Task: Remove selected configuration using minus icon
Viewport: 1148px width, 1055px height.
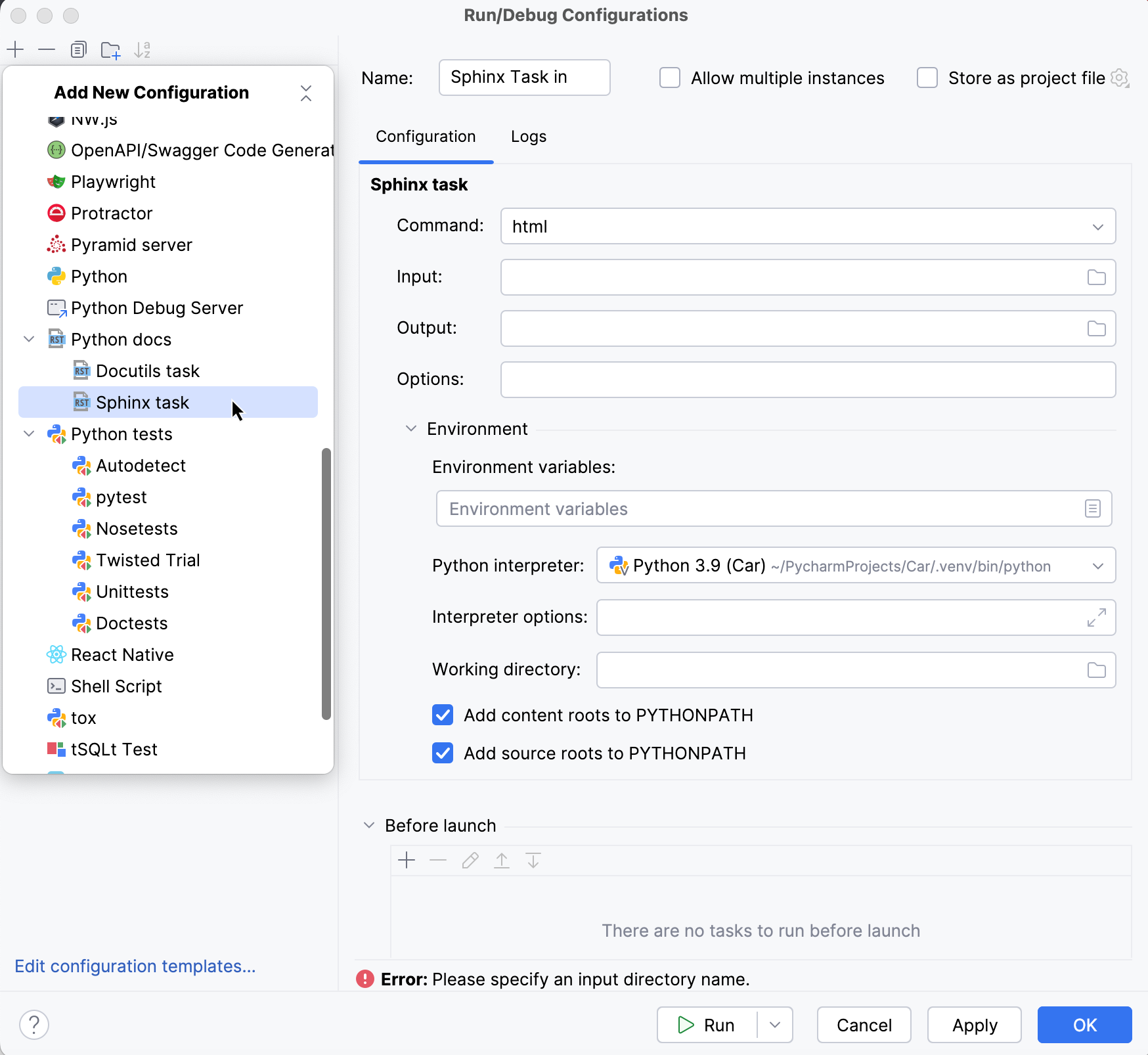Action: [46, 49]
